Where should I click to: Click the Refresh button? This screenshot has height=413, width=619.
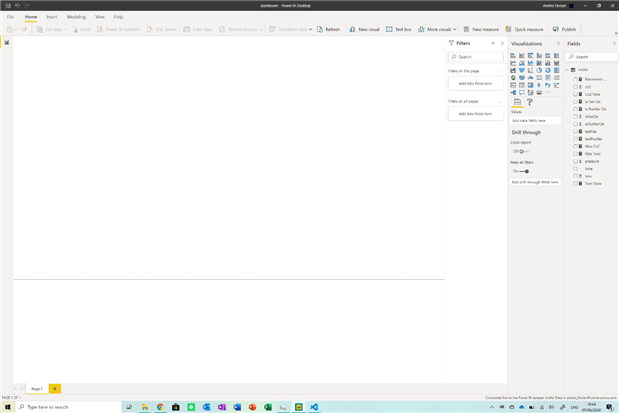pos(328,29)
